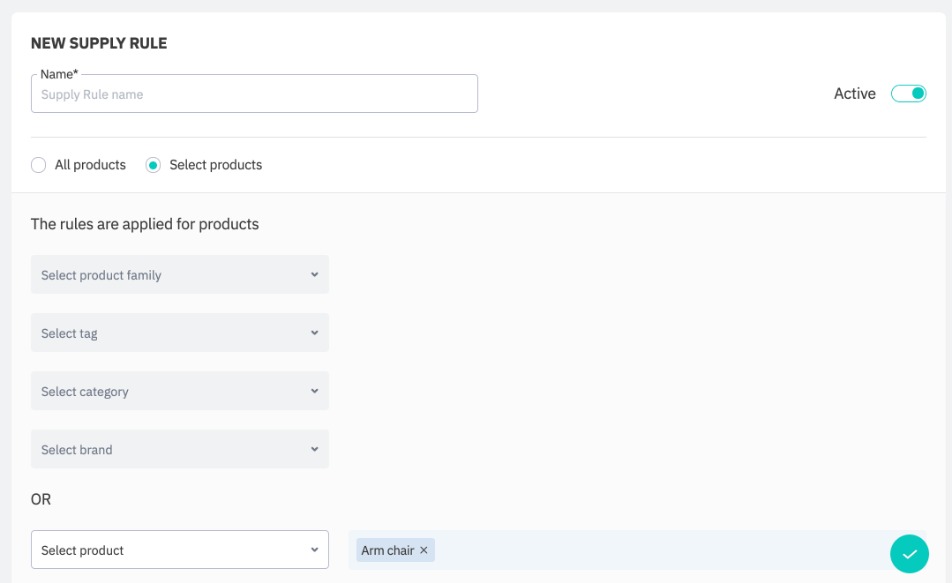Open the Select product combo box

click(x=170, y=550)
